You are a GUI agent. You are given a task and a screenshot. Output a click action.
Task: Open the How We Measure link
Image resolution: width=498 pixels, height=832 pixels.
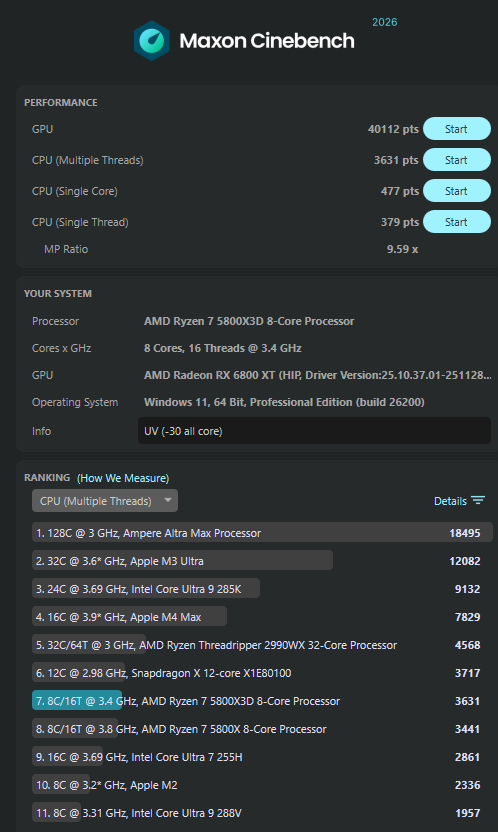123,478
